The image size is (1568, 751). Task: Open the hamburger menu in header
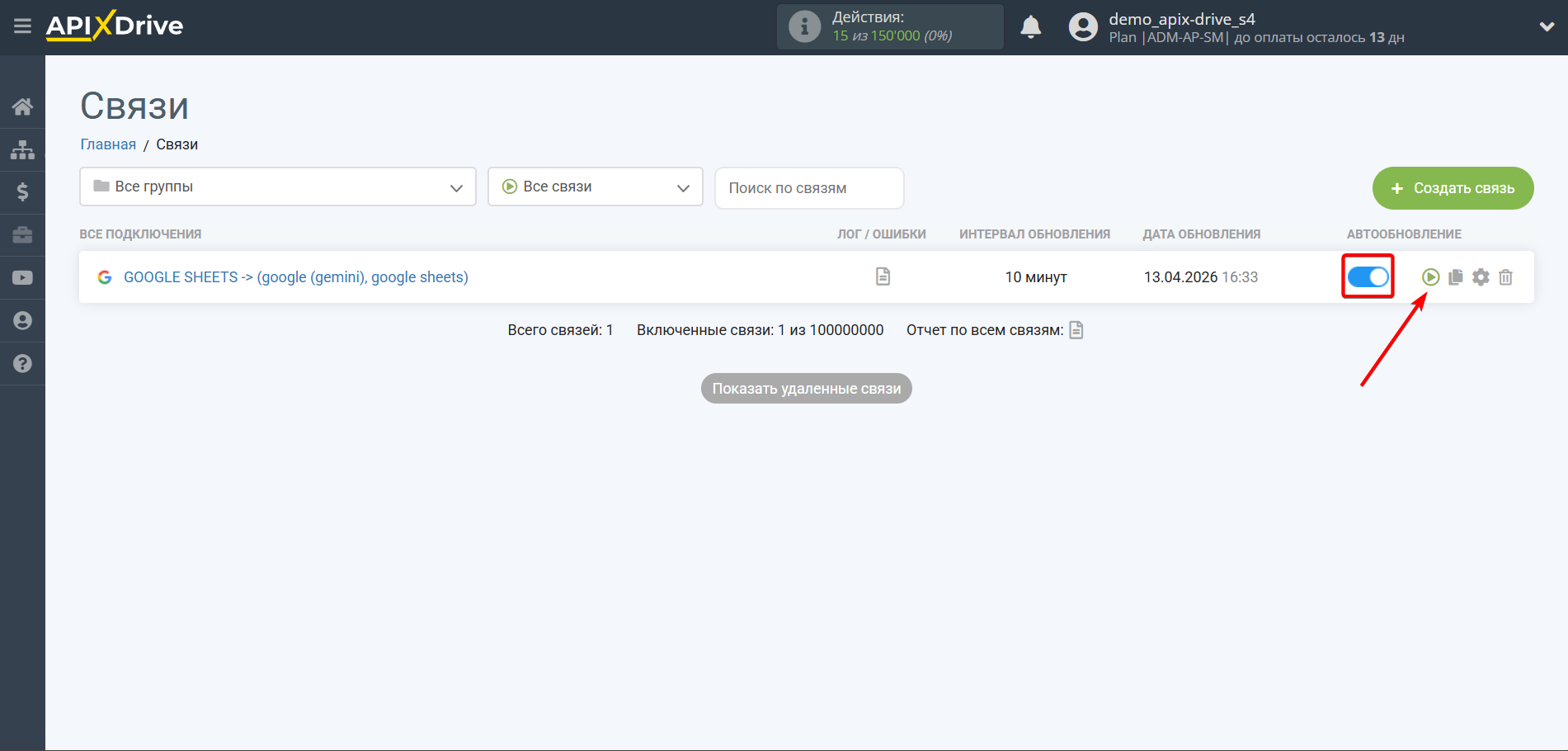point(22,26)
